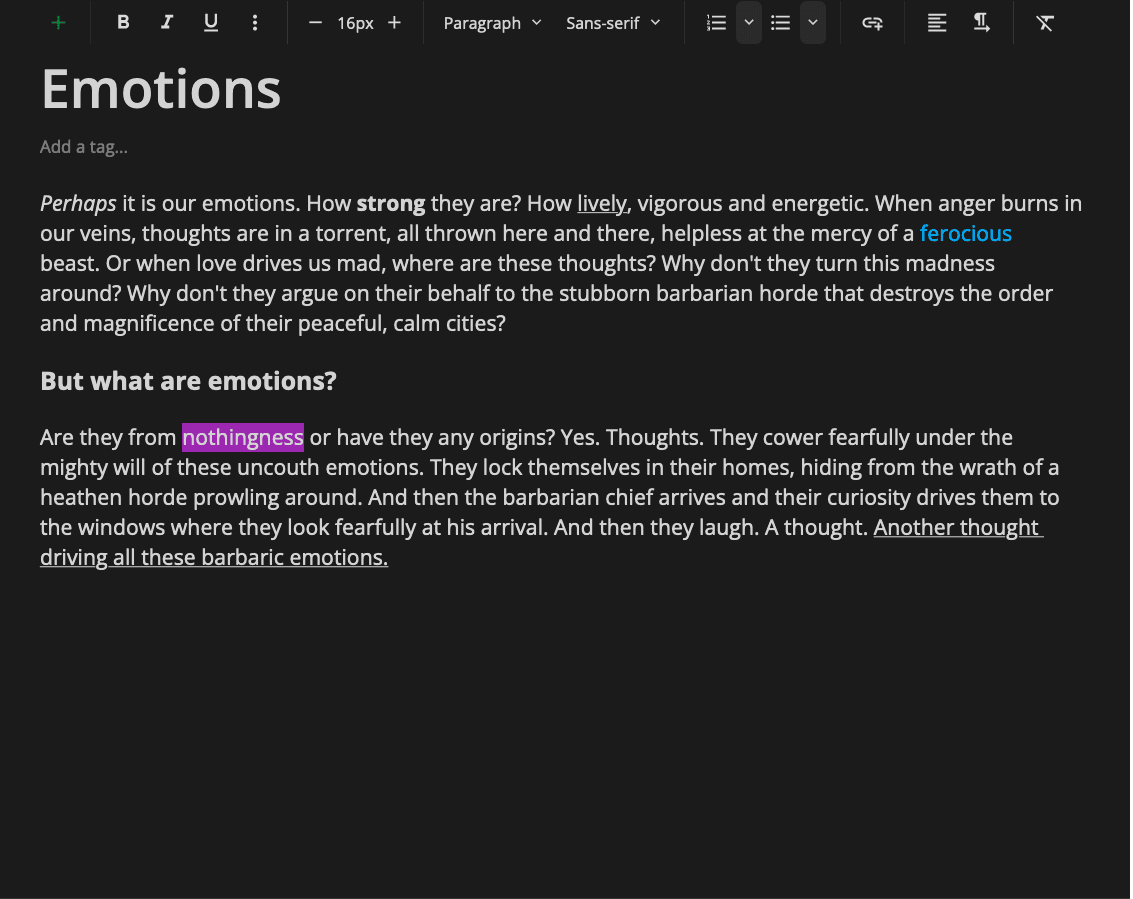This screenshot has height=899, width=1133.
Task: Insert a numbered list
Action: click(x=716, y=23)
